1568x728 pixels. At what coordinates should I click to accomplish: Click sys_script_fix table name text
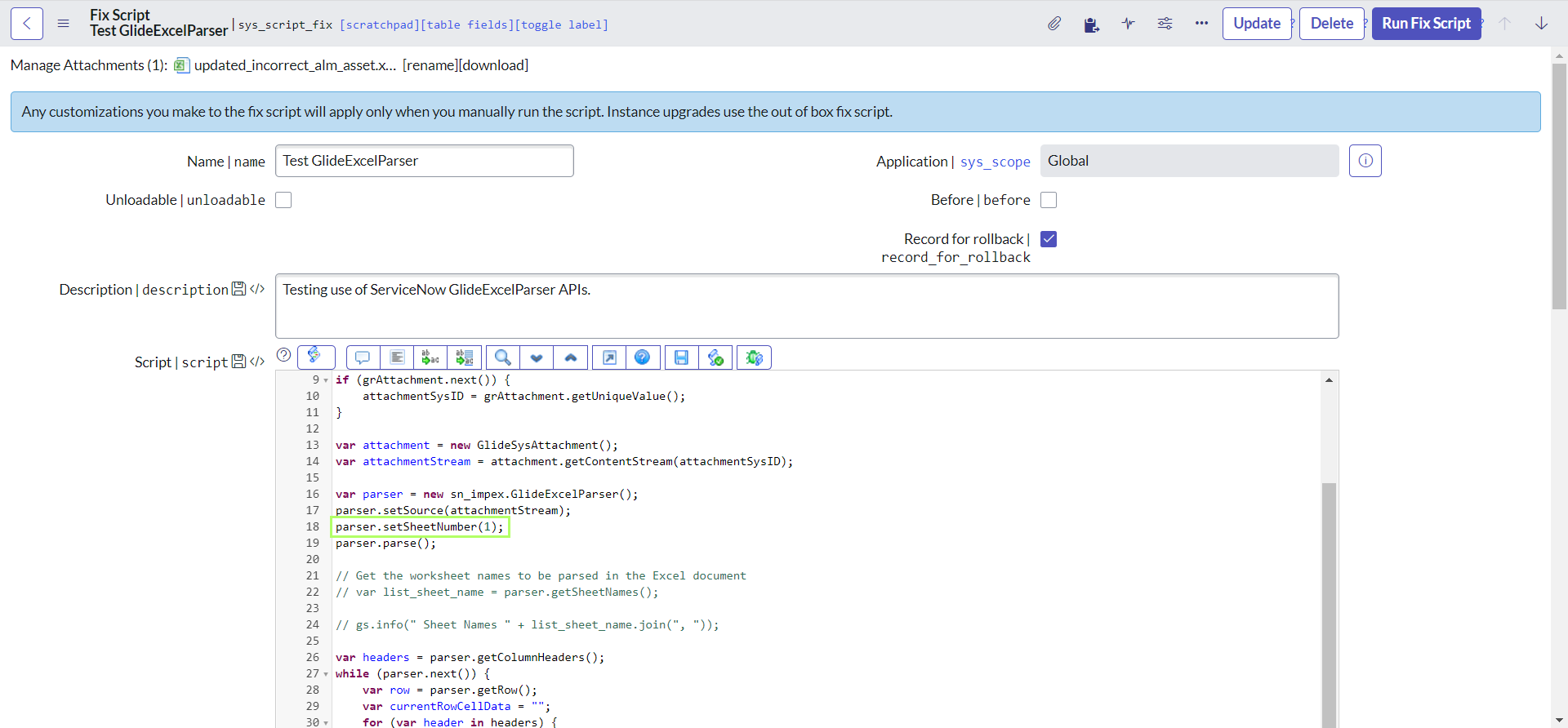tap(285, 24)
